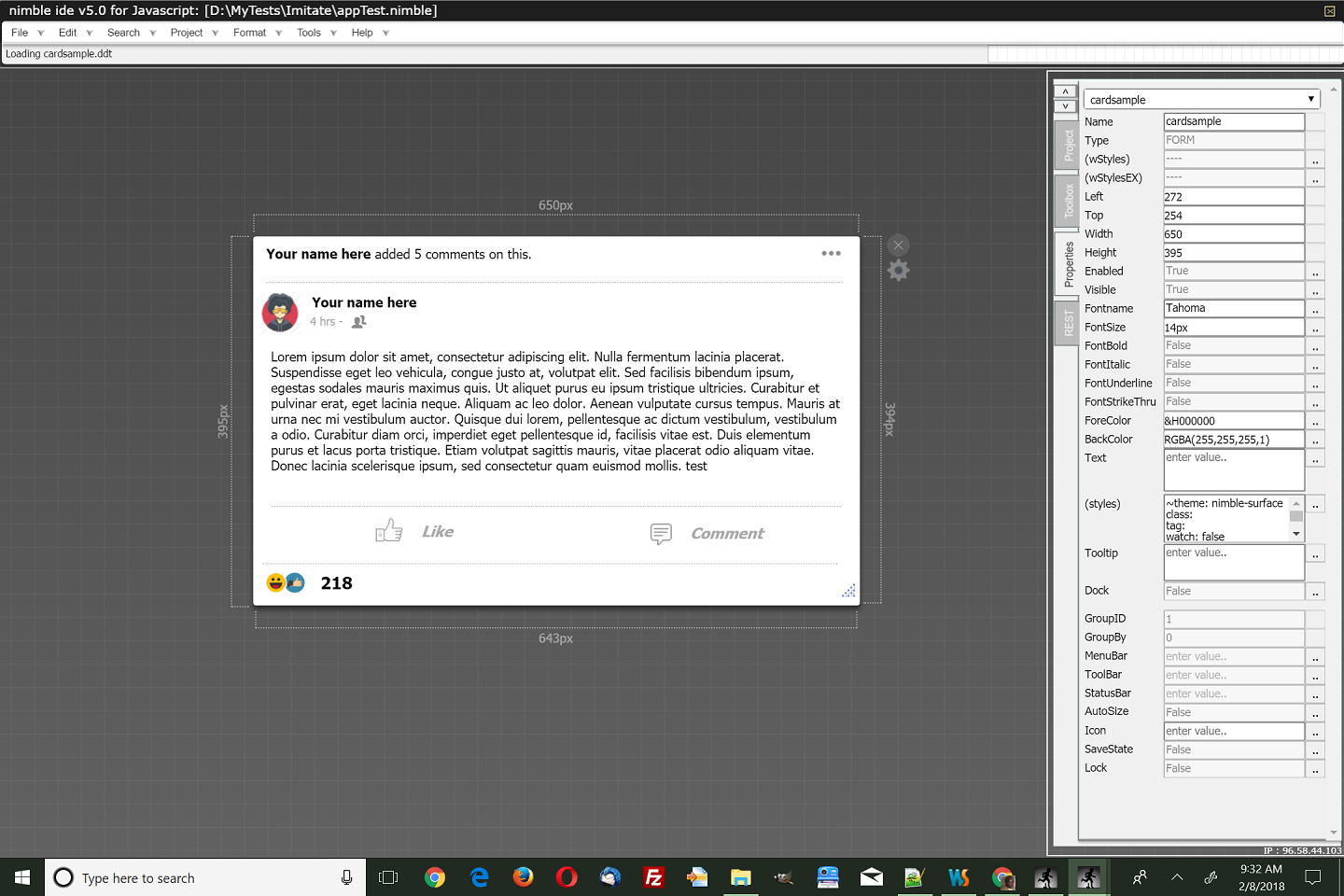Toggle the FontStrikeThru property value False
This screenshot has width=1344, height=896.
coord(1234,401)
